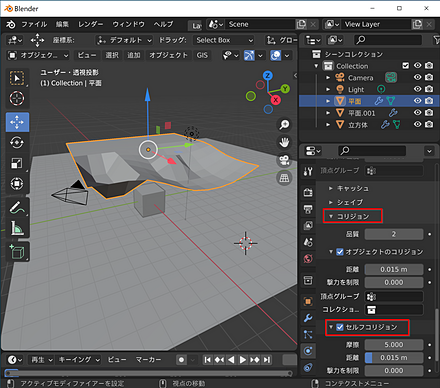Screen dimensions: 440x388
Task: Play the animation forward
Action: click(x=243, y=360)
